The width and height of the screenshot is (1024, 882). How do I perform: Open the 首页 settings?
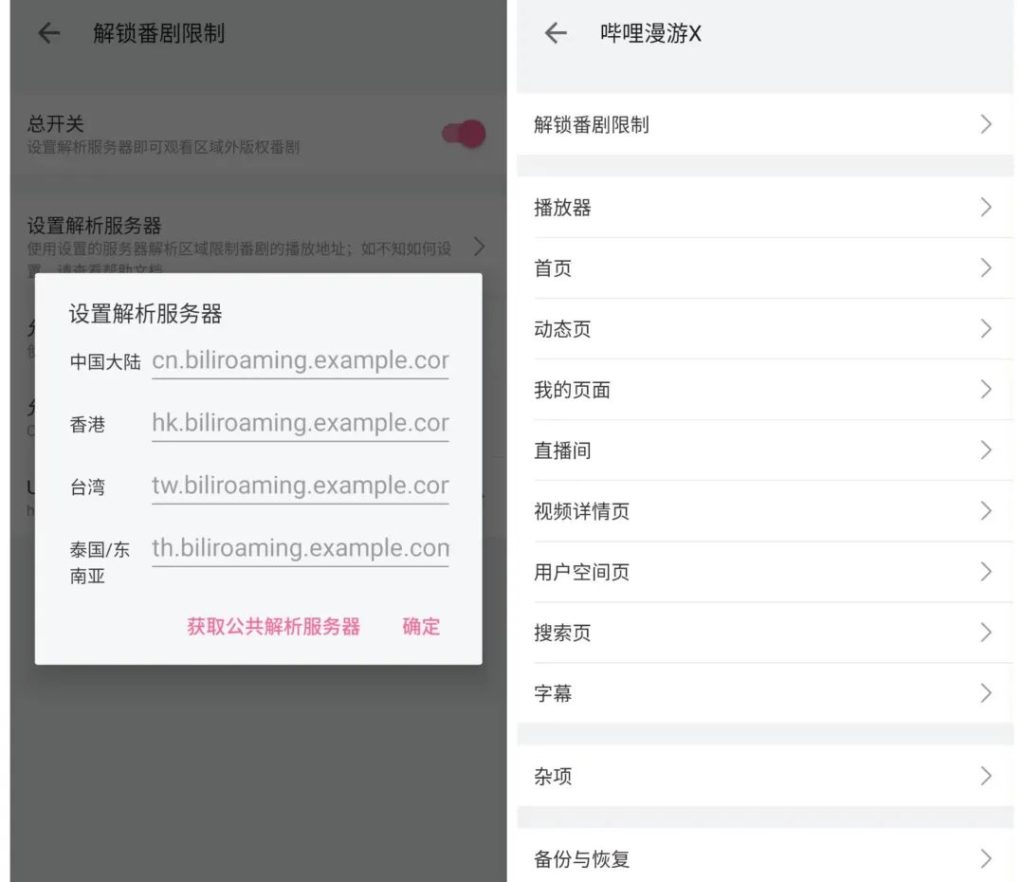pos(765,268)
